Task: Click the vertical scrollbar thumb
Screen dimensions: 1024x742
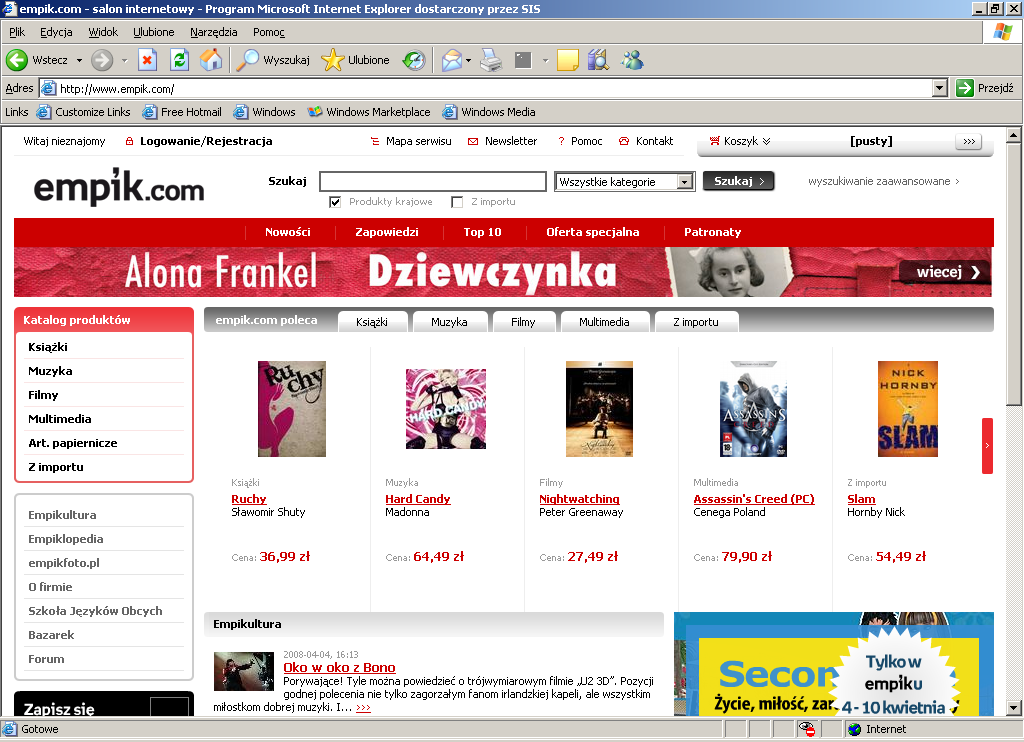Action: (x=1014, y=274)
